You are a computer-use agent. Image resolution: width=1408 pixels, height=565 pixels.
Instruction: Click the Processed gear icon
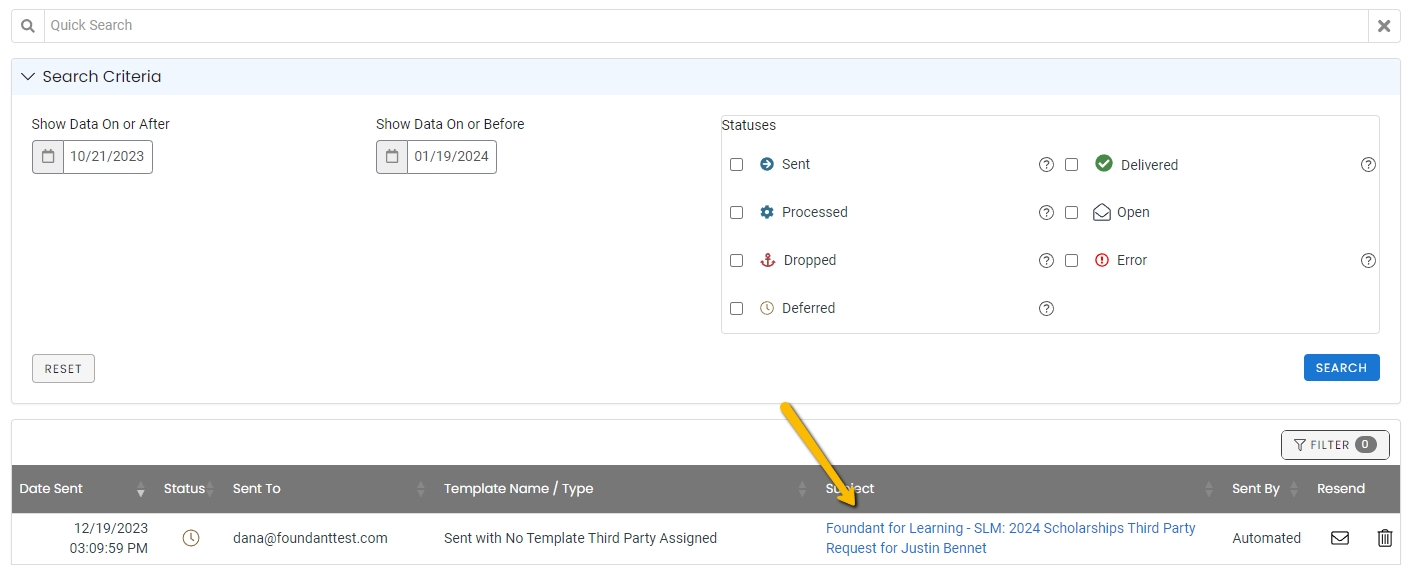[767, 212]
